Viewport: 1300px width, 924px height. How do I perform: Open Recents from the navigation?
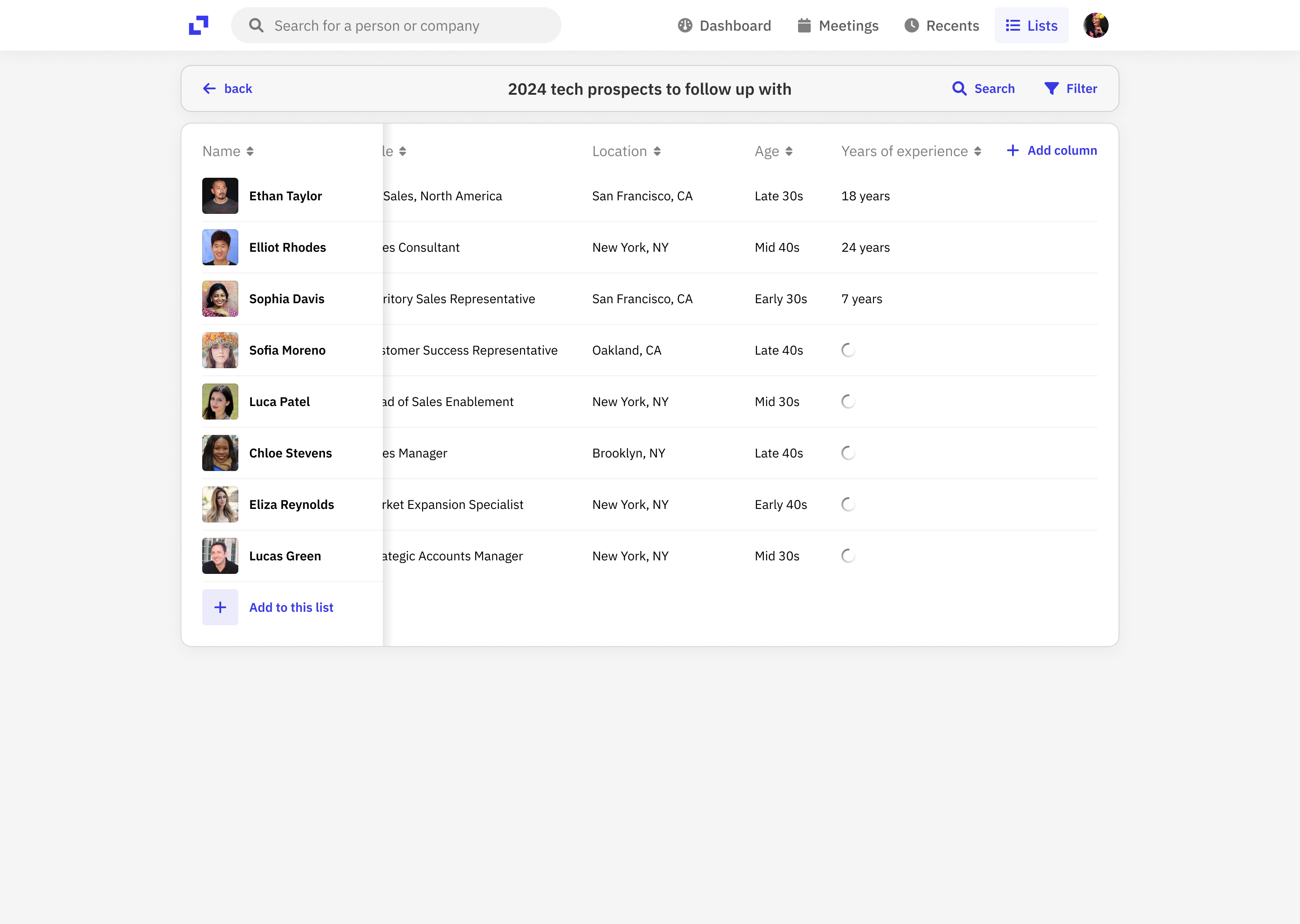coord(942,26)
